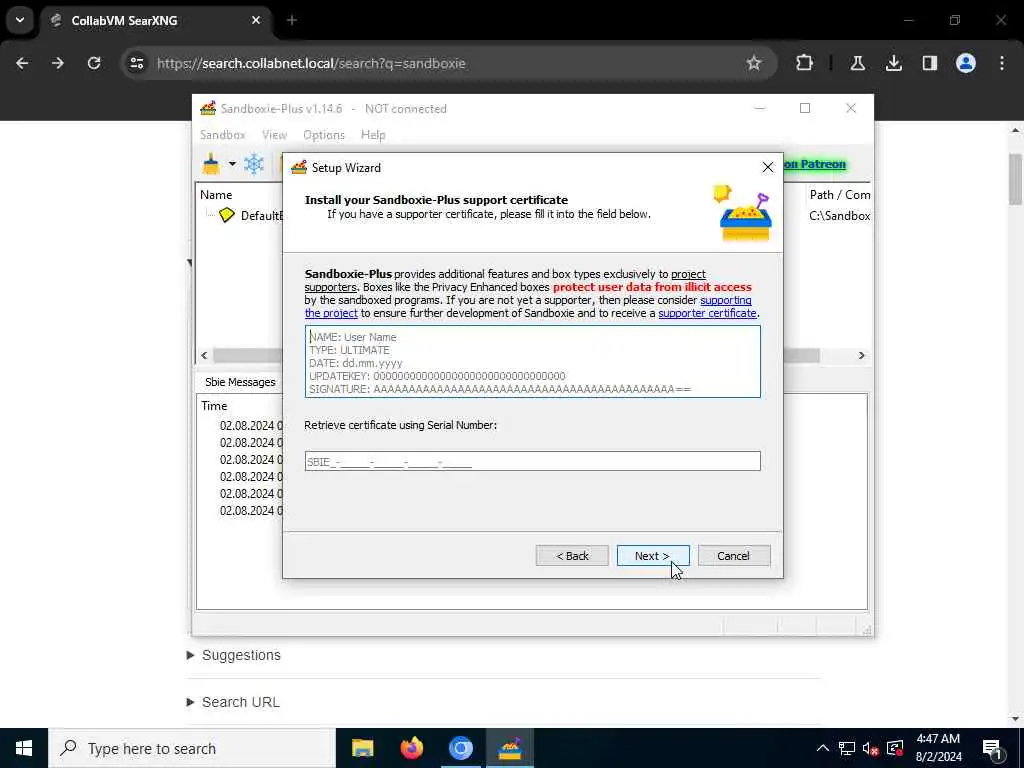
Task: Click the Path / Command column header
Action: (839, 195)
